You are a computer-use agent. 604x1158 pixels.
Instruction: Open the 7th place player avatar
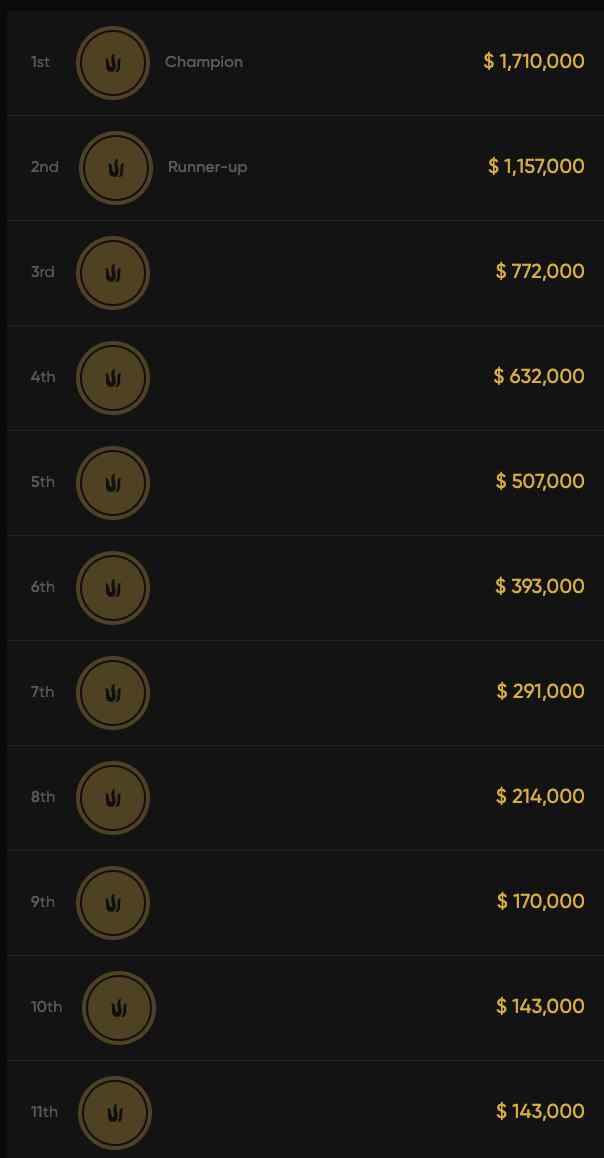coord(113,693)
